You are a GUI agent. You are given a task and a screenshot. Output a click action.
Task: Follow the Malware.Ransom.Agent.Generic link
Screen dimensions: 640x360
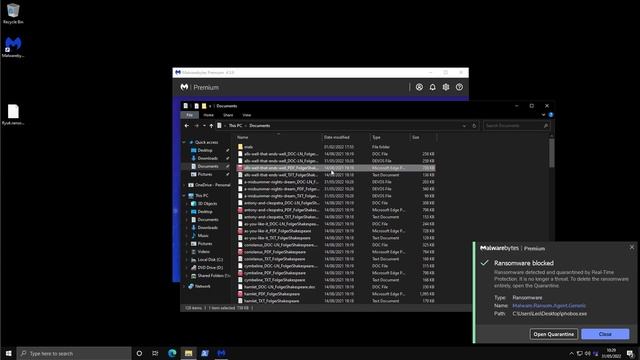coord(549,306)
